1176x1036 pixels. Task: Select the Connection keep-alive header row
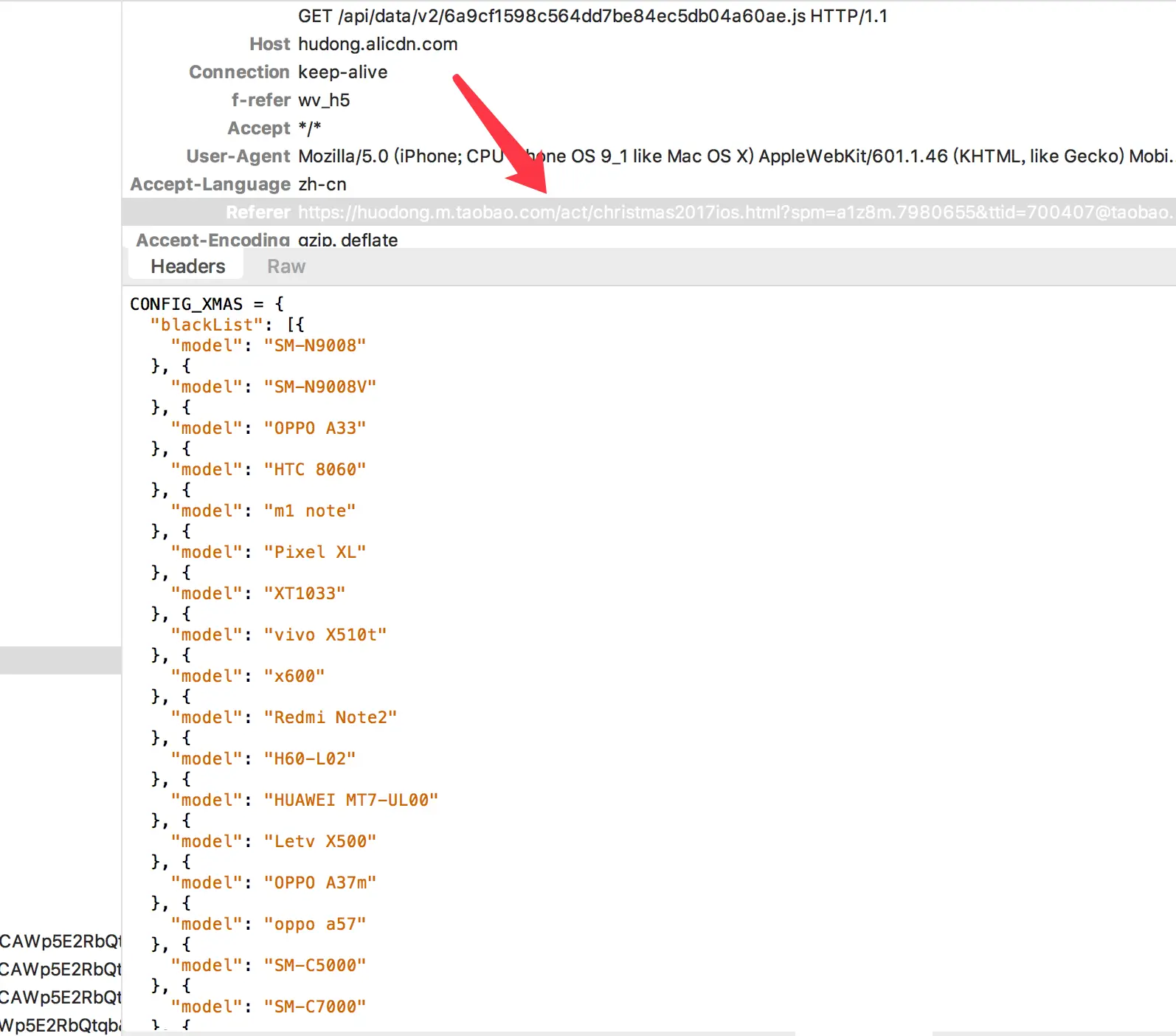pyautogui.click(x=648, y=72)
